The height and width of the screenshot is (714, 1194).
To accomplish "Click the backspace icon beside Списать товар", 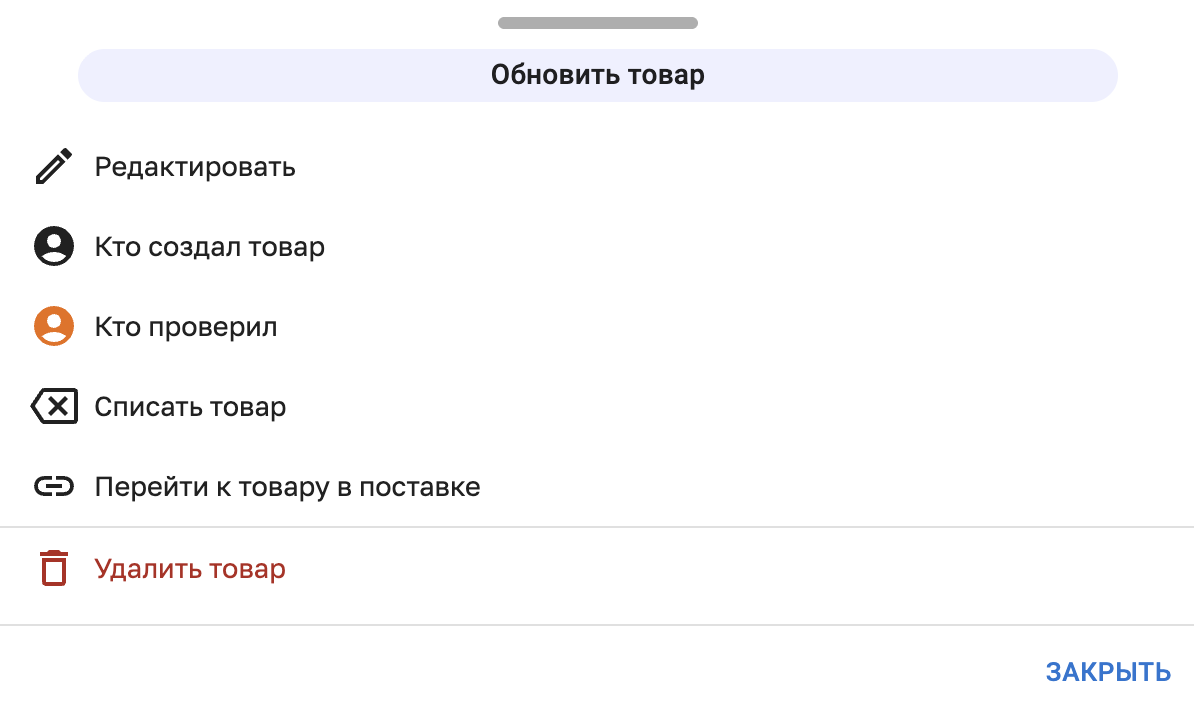I will tap(55, 406).
